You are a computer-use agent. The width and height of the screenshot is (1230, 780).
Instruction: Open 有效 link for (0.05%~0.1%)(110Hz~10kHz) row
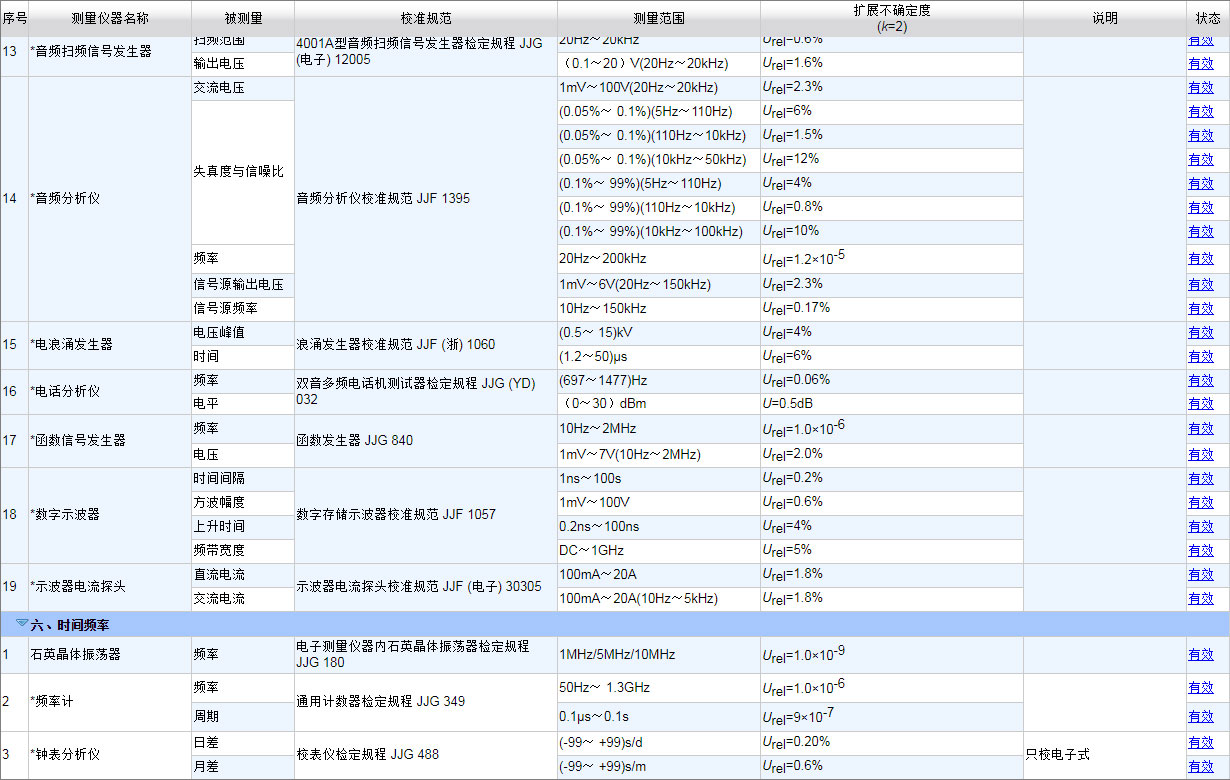(x=1200, y=135)
